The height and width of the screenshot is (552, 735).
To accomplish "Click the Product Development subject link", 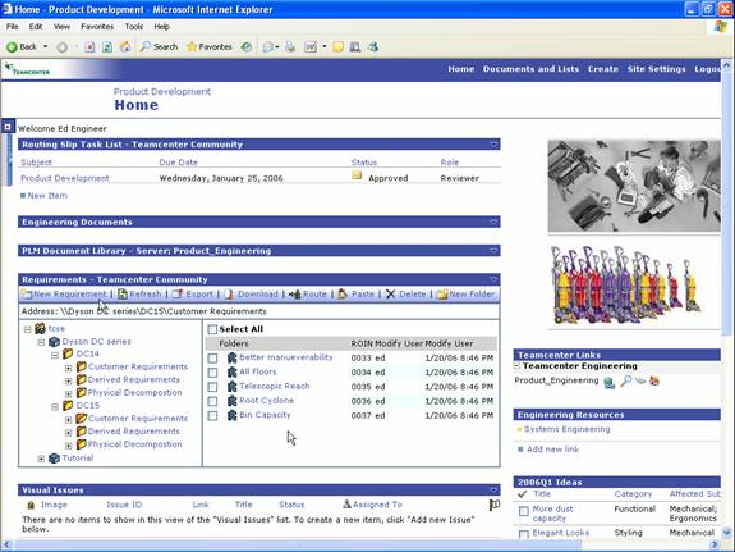I will point(65,179).
